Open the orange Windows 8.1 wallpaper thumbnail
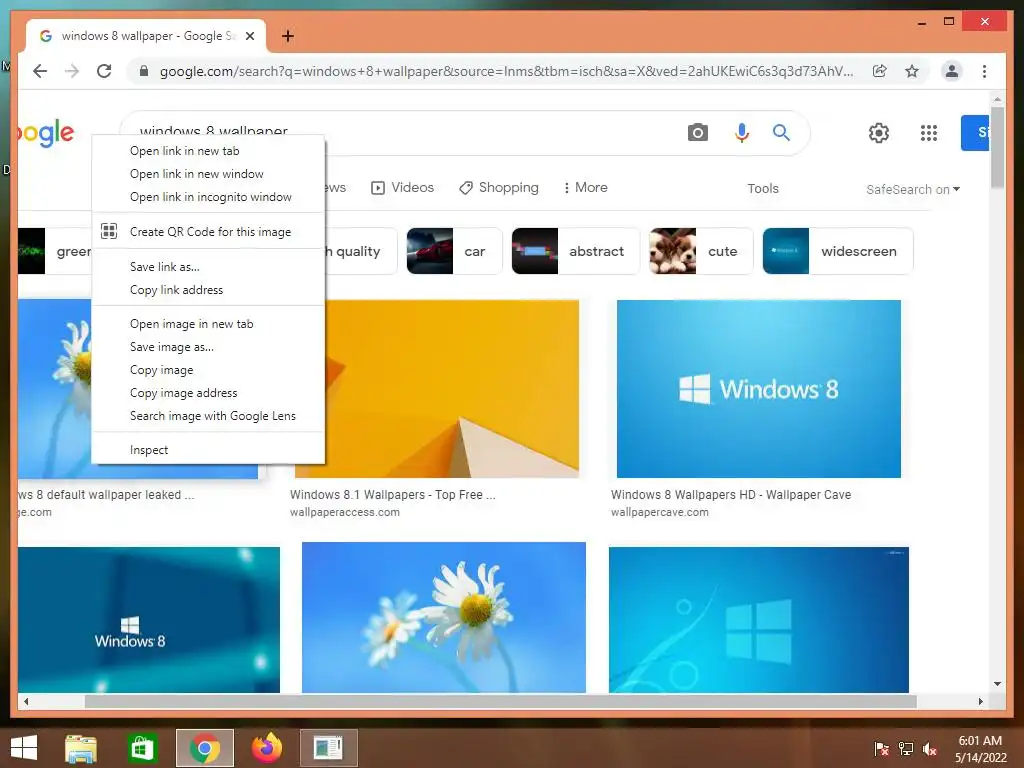 coord(452,389)
